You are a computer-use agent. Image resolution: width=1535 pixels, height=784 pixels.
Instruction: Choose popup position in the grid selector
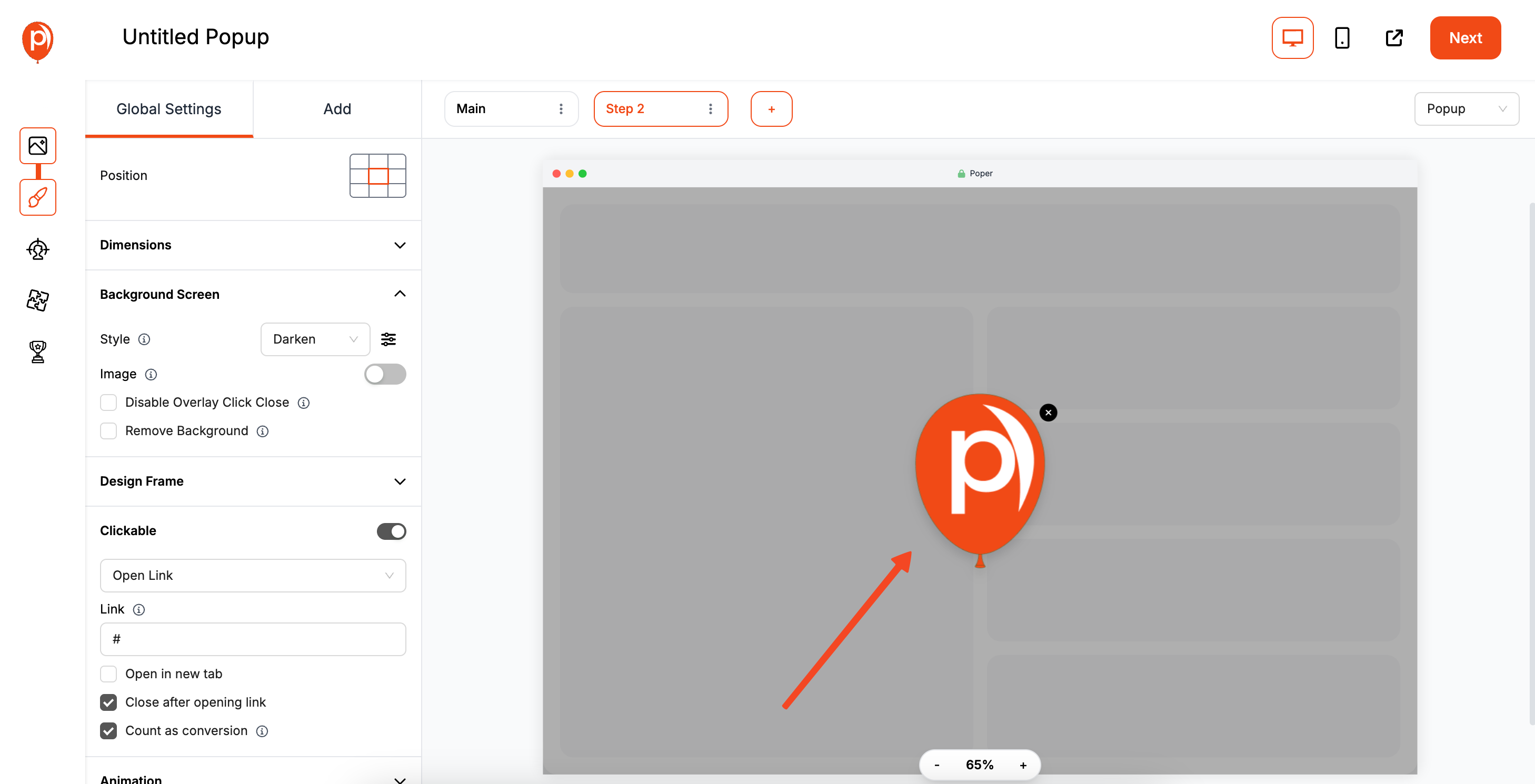click(x=378, y=176)
